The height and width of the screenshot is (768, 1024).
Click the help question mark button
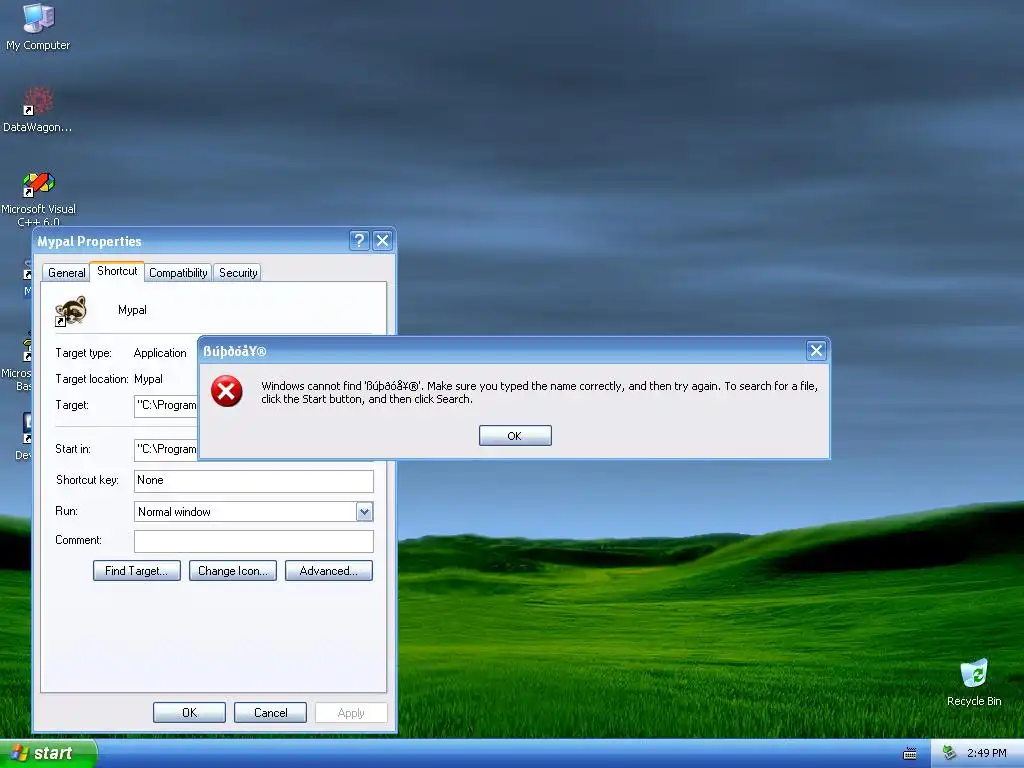359,241
